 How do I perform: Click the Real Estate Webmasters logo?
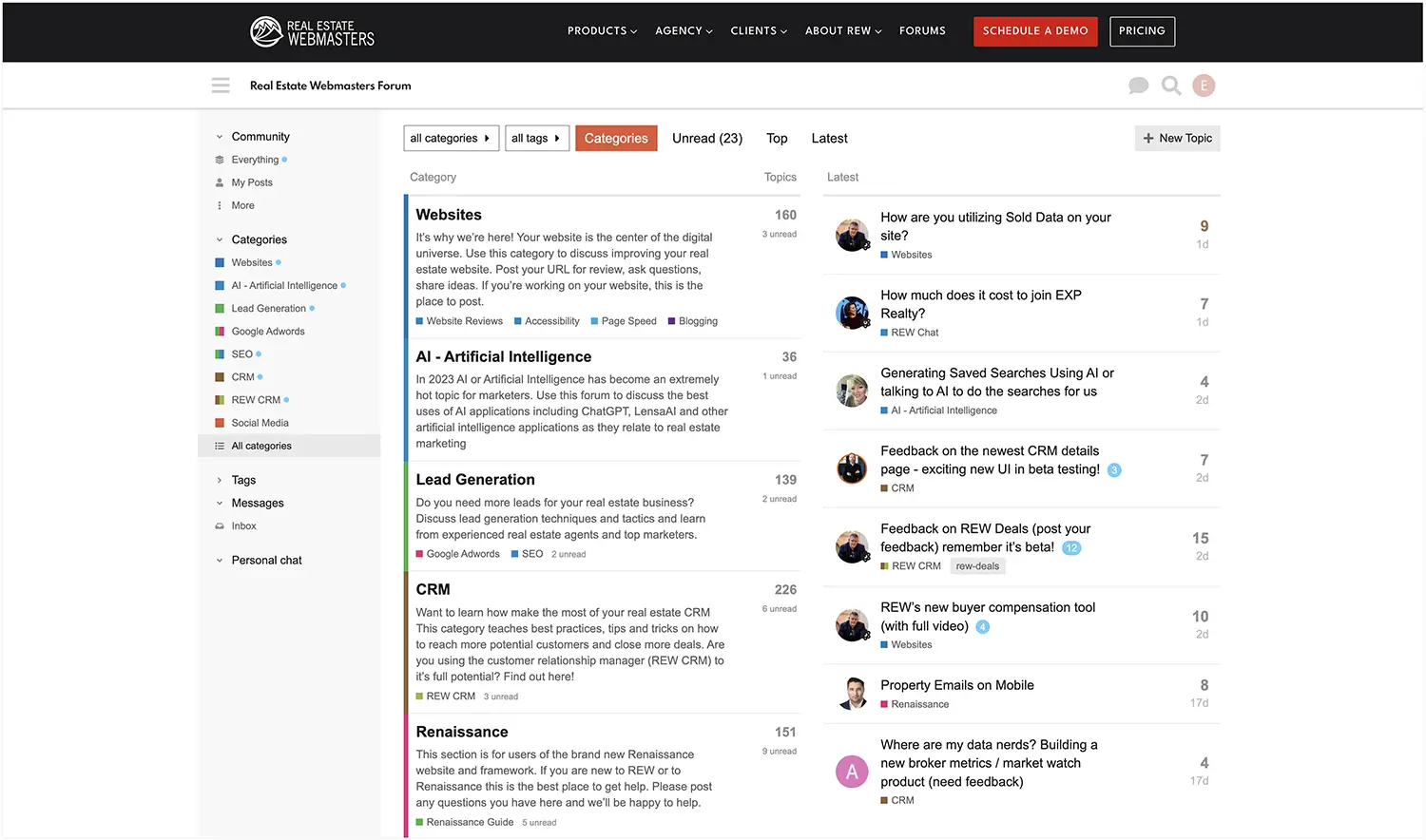click(312, 31)
